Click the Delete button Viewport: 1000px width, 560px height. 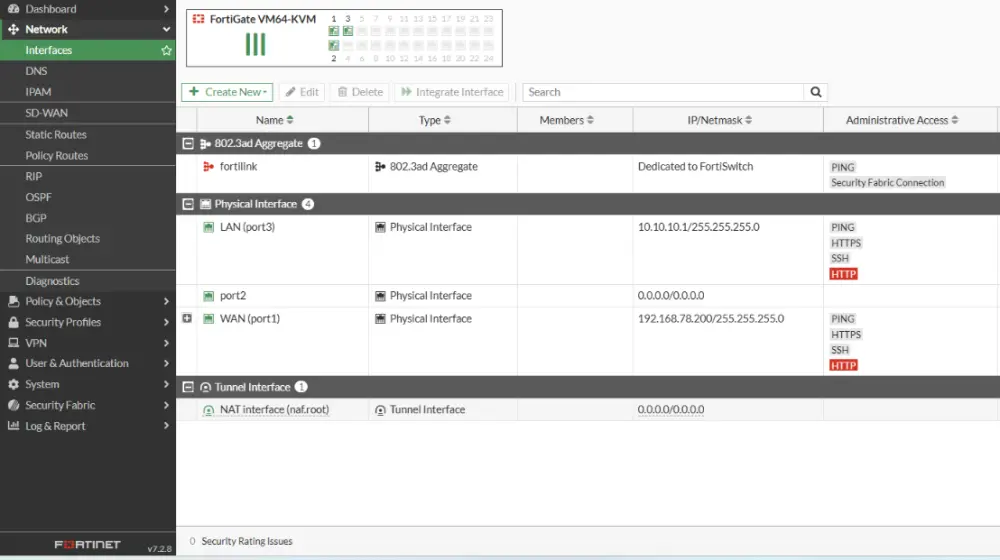360,92
